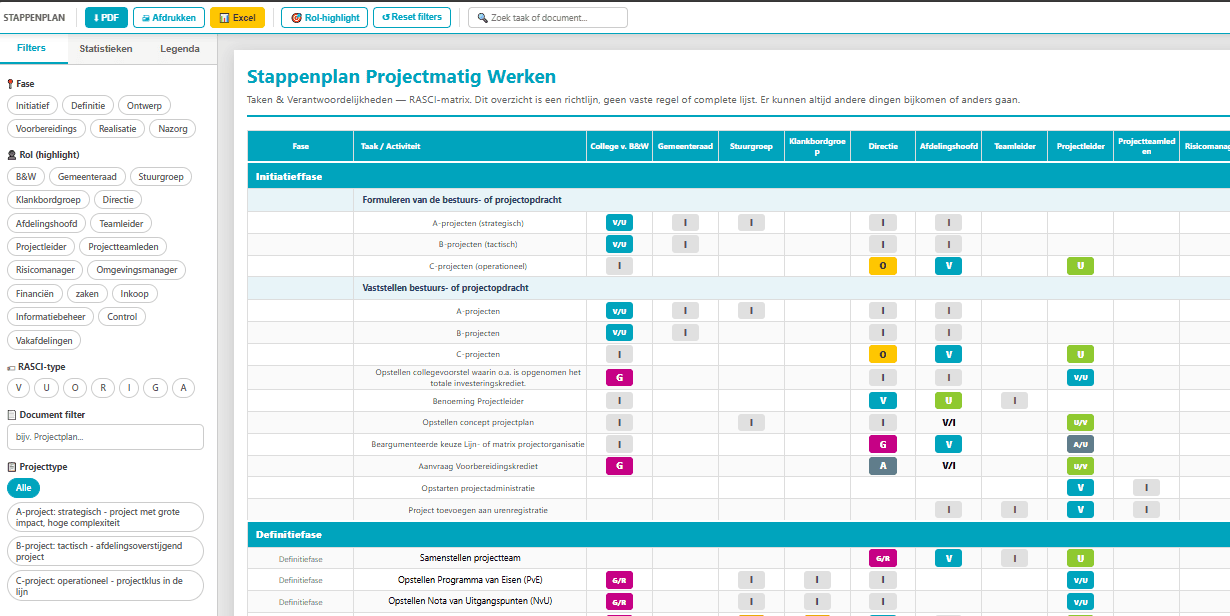The height and width of the screenshot is (616, 1230).
Task: Export the matrix to Excel
Action: (237, 17)
